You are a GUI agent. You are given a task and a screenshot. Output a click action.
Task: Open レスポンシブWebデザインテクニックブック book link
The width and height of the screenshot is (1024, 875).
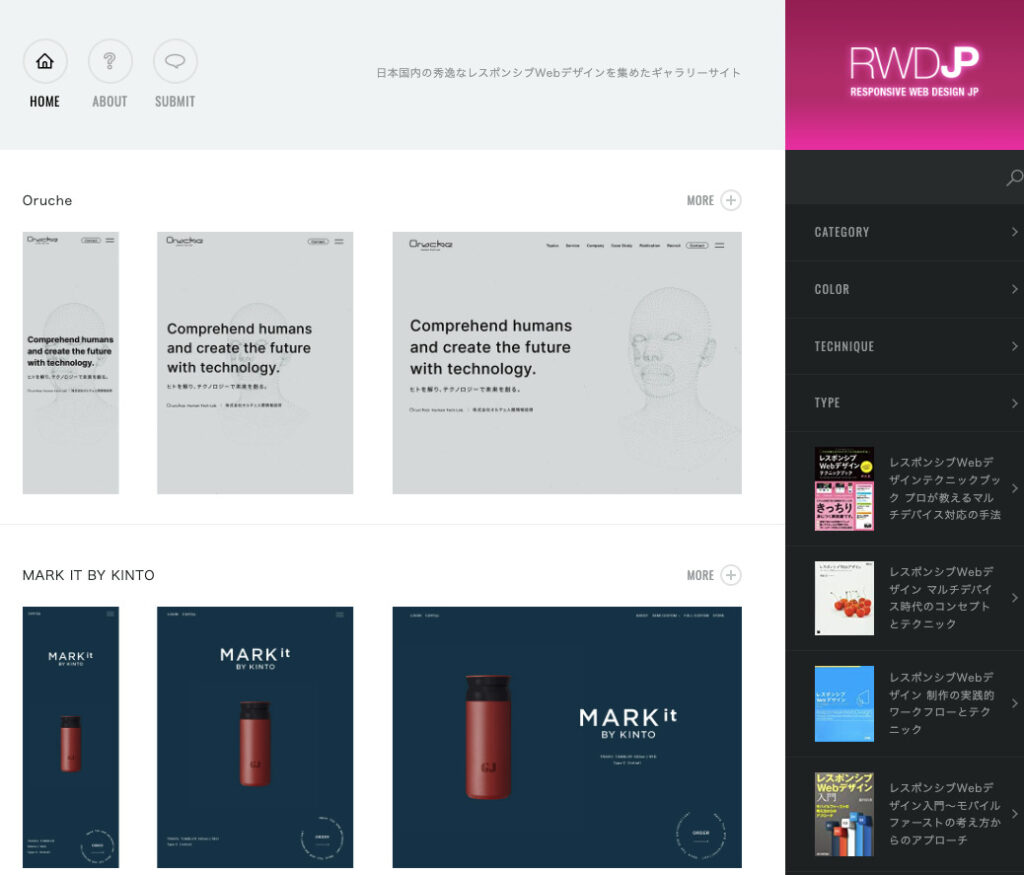[944, 488]
